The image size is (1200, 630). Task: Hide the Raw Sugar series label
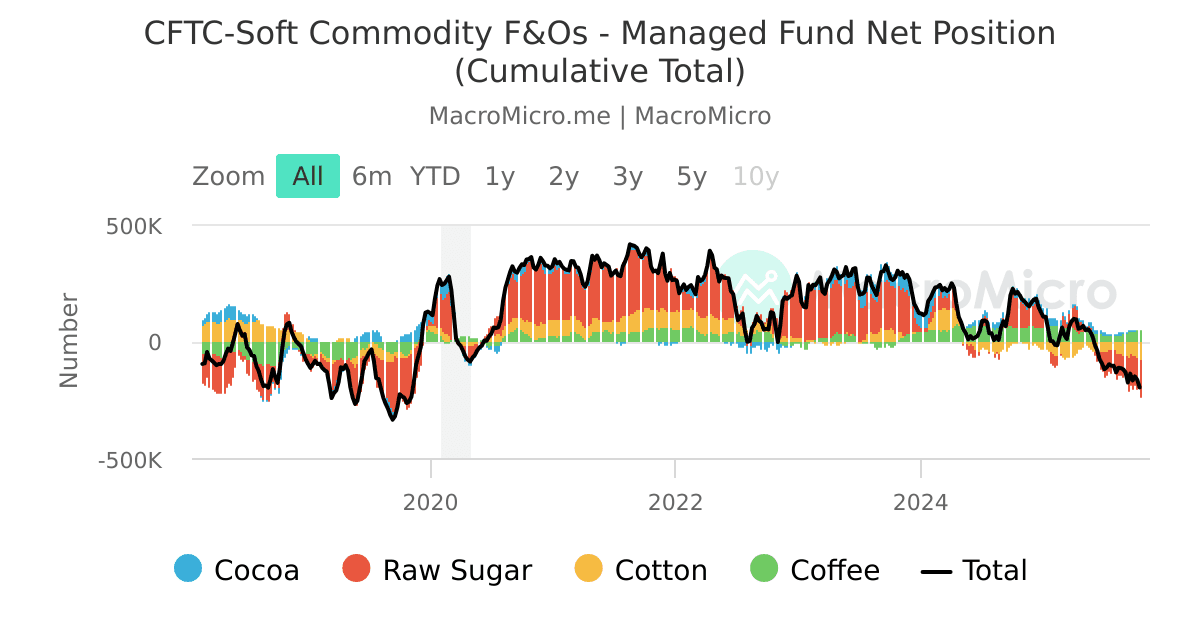457,570
